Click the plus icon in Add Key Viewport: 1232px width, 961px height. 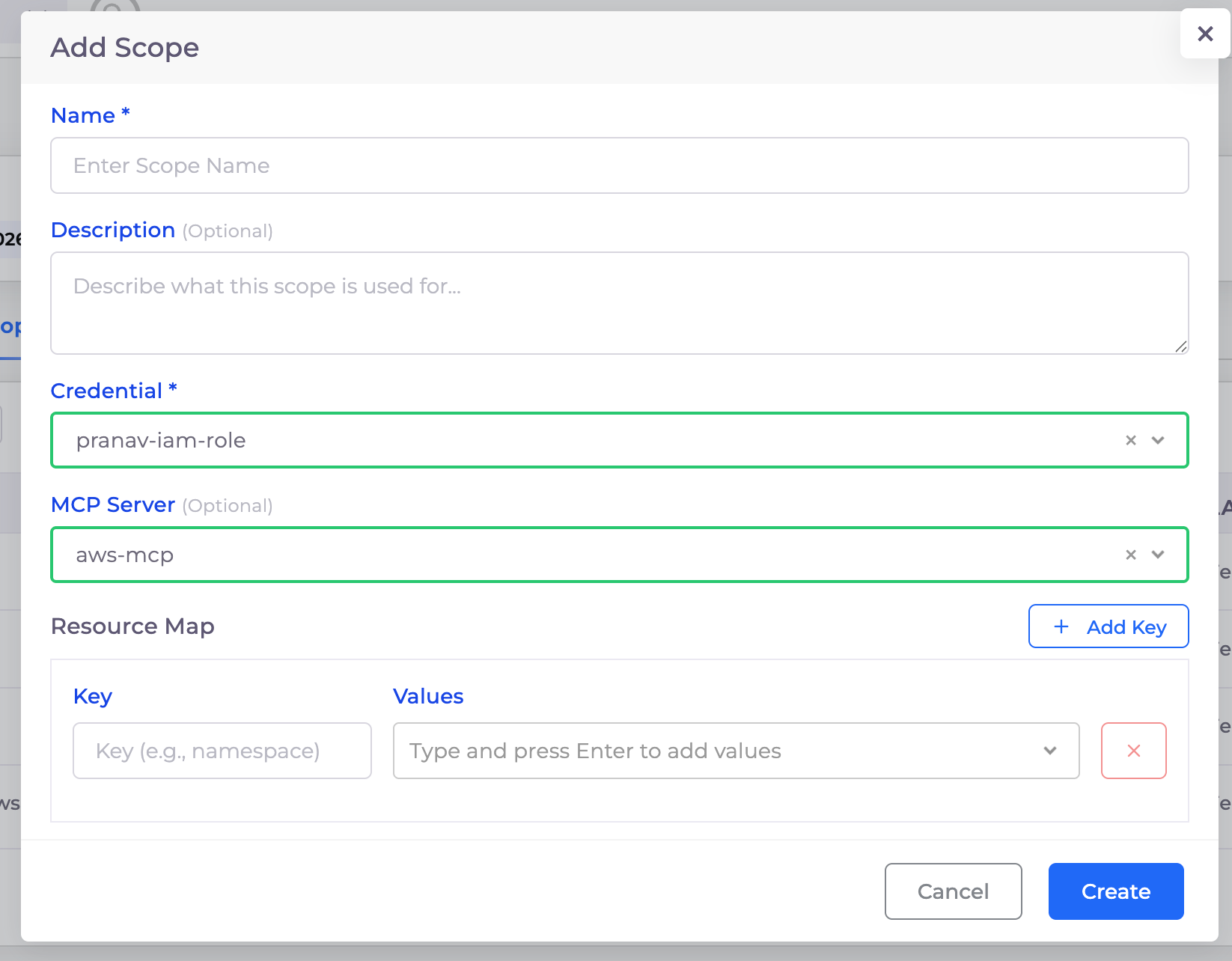pyautogui.click(x=1061, y=626)
